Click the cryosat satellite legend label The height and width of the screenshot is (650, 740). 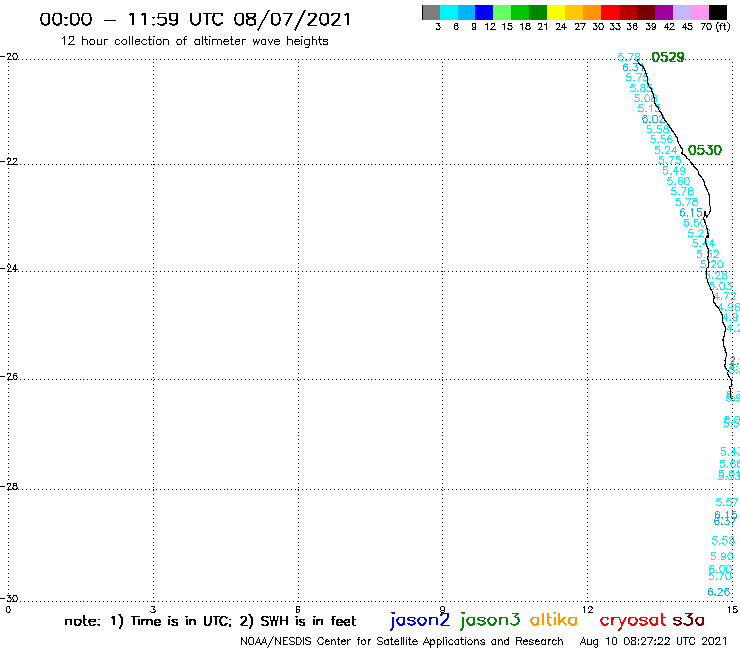pyautogui.click(x=632, y=620)
